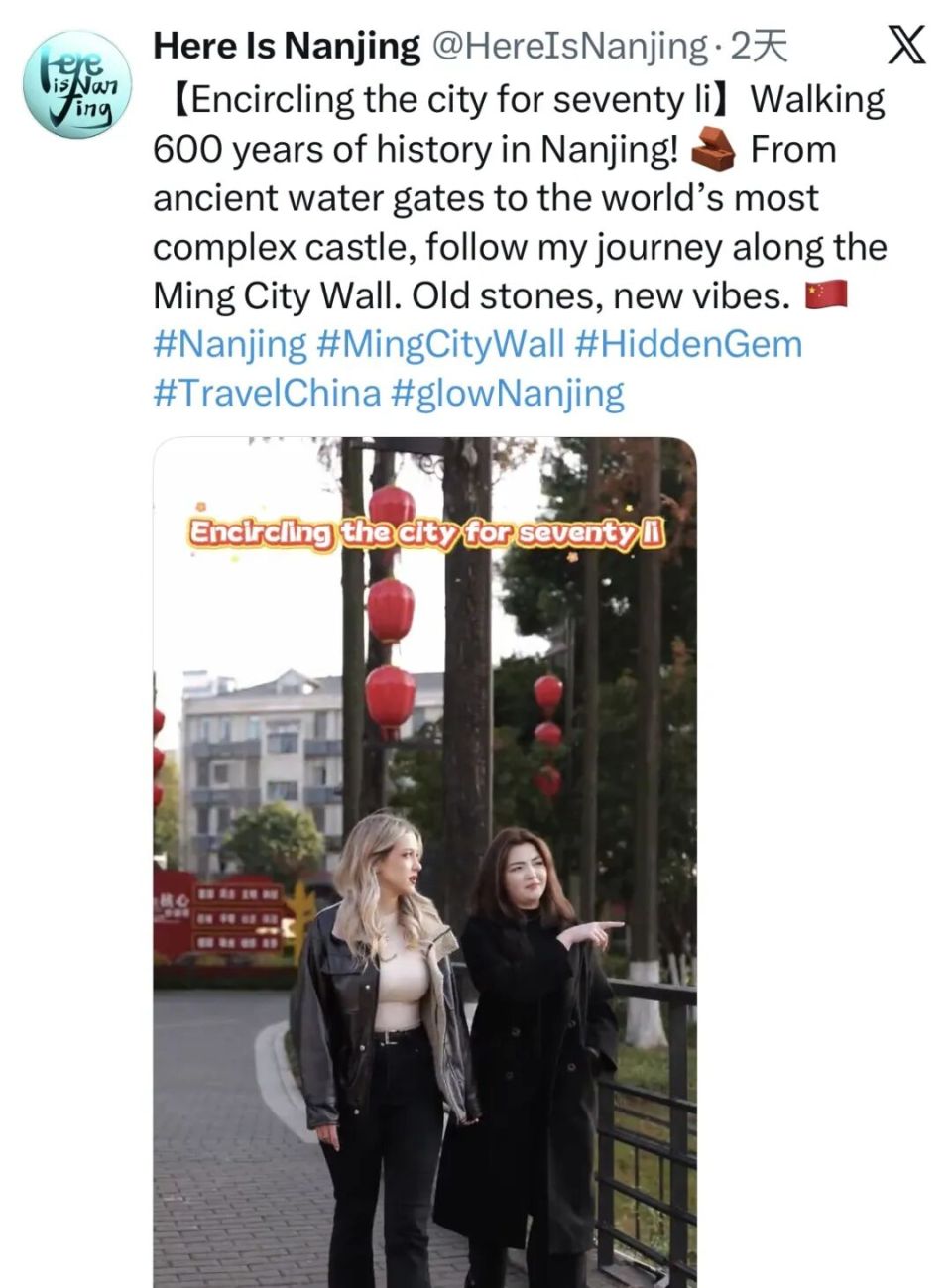This screenshot has height=1288, width=952.
Task: Open the #Nanjing hashtag
Action: pos(230,345)
